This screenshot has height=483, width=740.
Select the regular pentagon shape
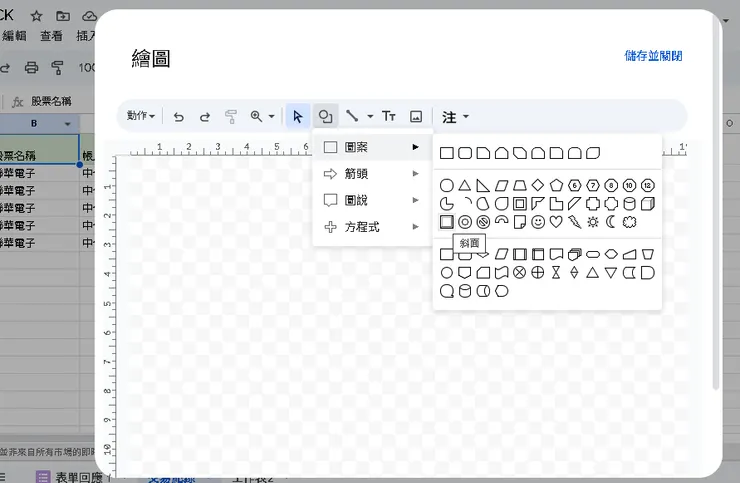pyautogui.click(x=556, y=186)
